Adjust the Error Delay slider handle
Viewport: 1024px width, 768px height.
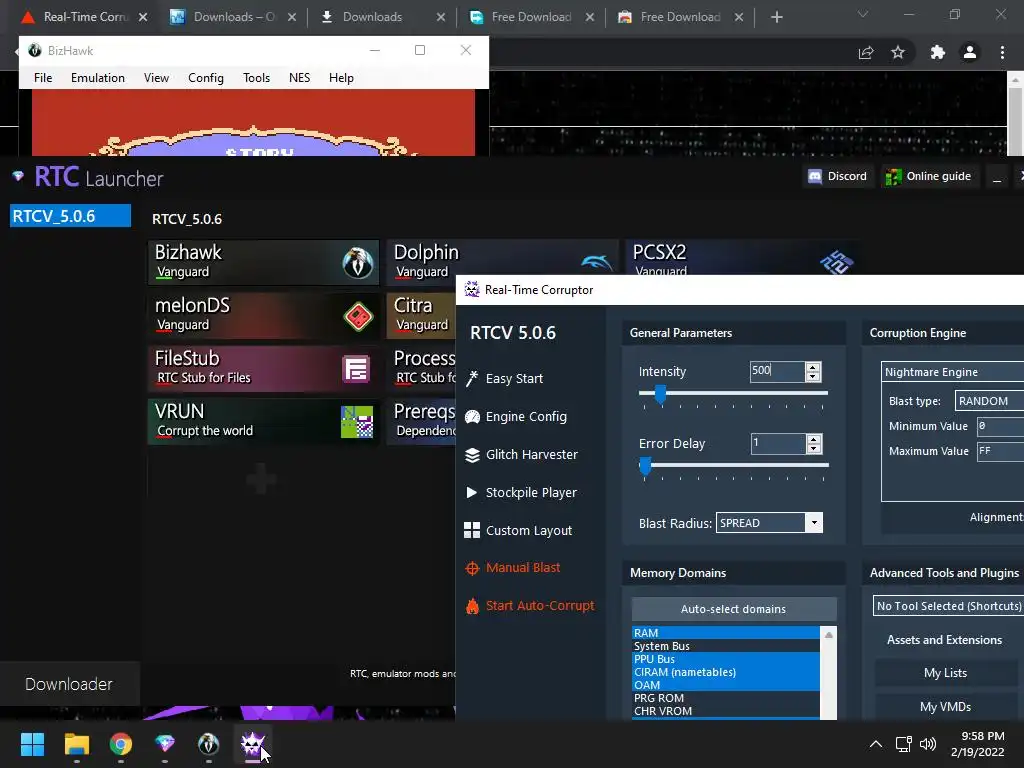pyautogui.click(x=645, y=466)
